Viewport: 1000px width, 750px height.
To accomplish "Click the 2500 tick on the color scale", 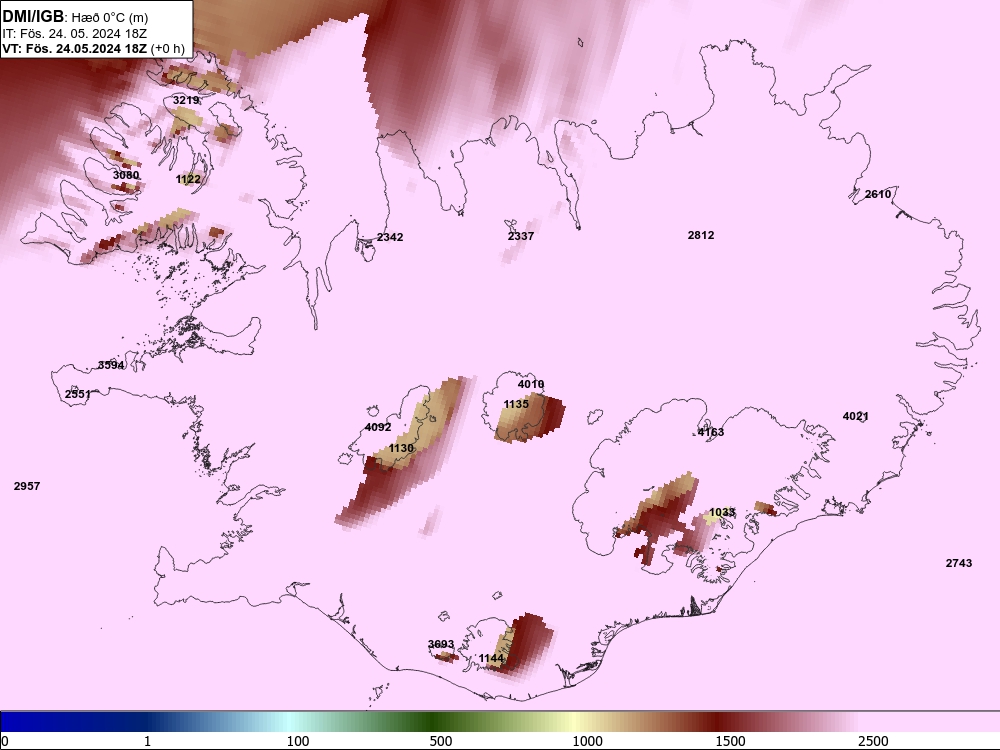I will pos(873,741).
